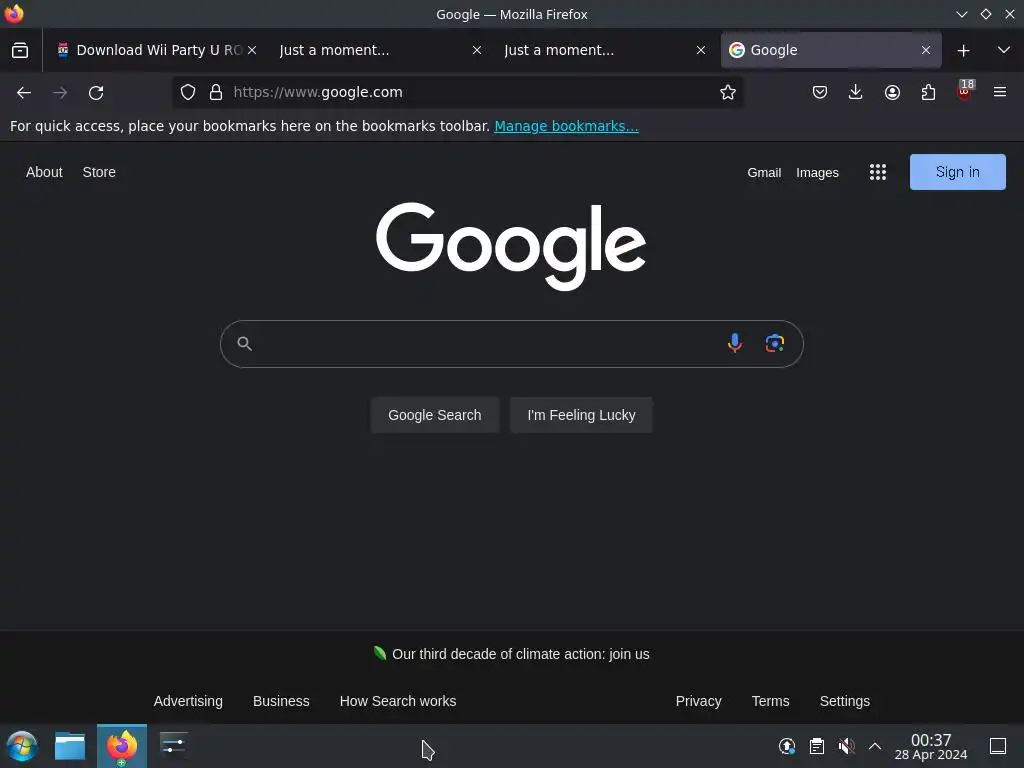Open tracking protection shield icon
1024x768 pixels.
(188, 93)
